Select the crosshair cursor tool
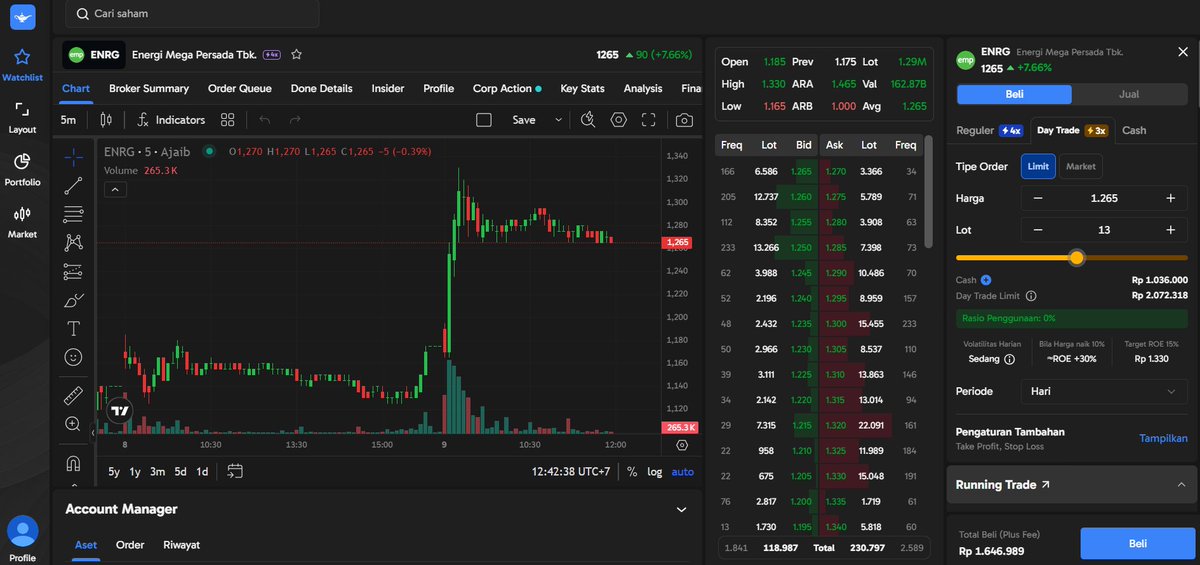Image resolution: width=1200 pixels, height=565 pixels. pos(73,157)
